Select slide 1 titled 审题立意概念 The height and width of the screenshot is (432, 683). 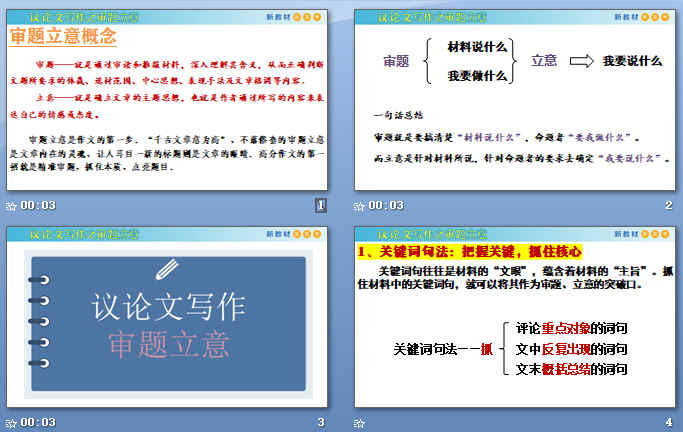point(167,100)
